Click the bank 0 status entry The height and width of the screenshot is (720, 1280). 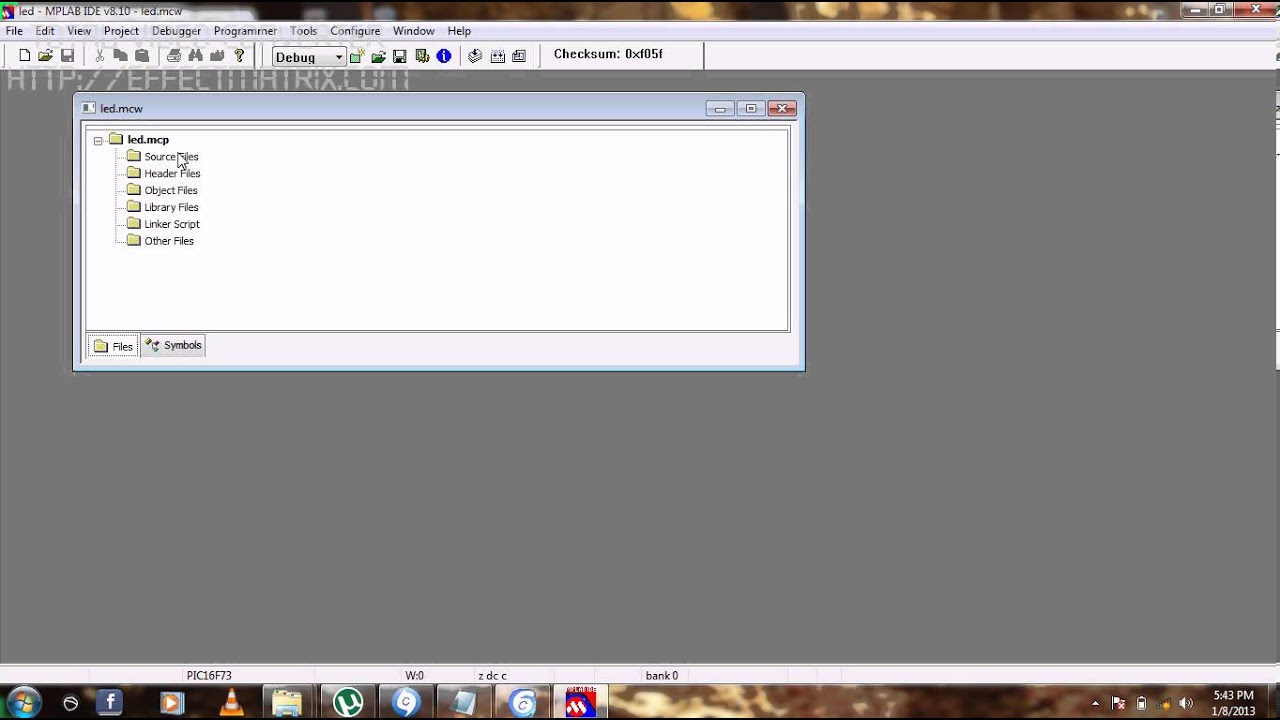[662, 676]
